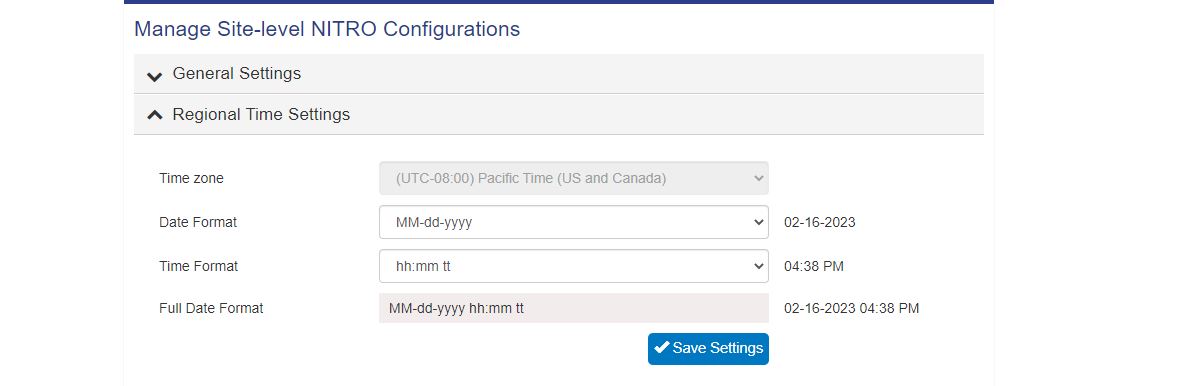Click the Time Format label
Image resolution: width=1196 pixels, height=386 pixels.
pyautogui.click(x=198, y=266)
